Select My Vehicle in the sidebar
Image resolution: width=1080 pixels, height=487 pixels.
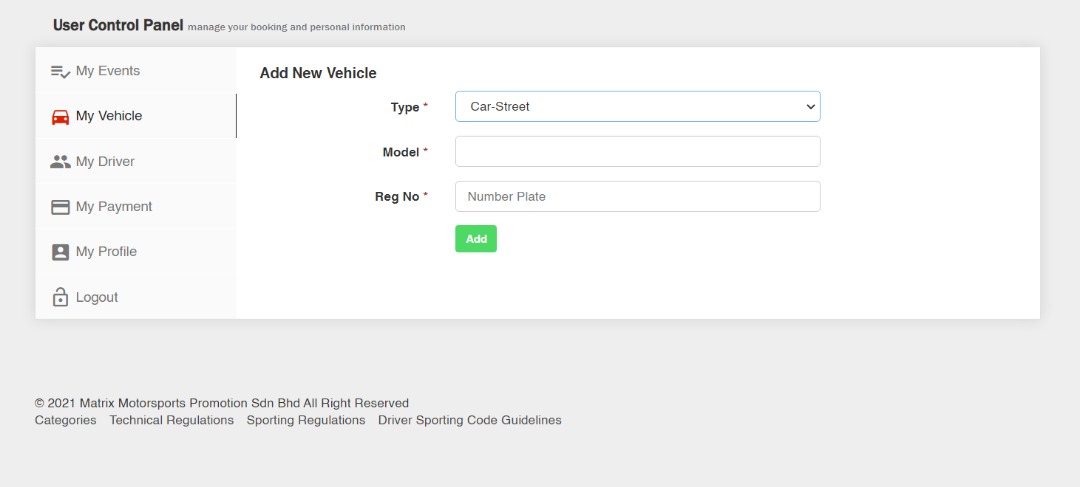coord(136,116)
